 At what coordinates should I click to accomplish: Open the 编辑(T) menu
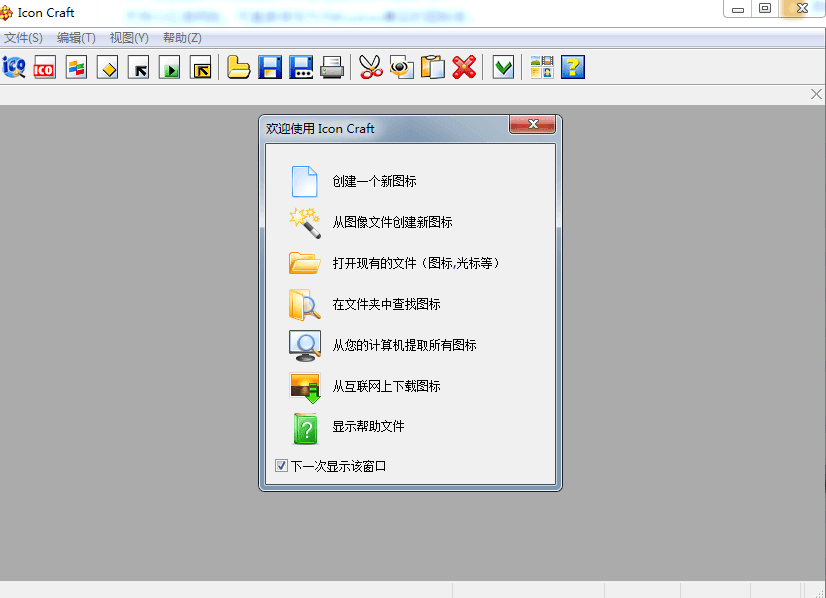coord(76,38)
